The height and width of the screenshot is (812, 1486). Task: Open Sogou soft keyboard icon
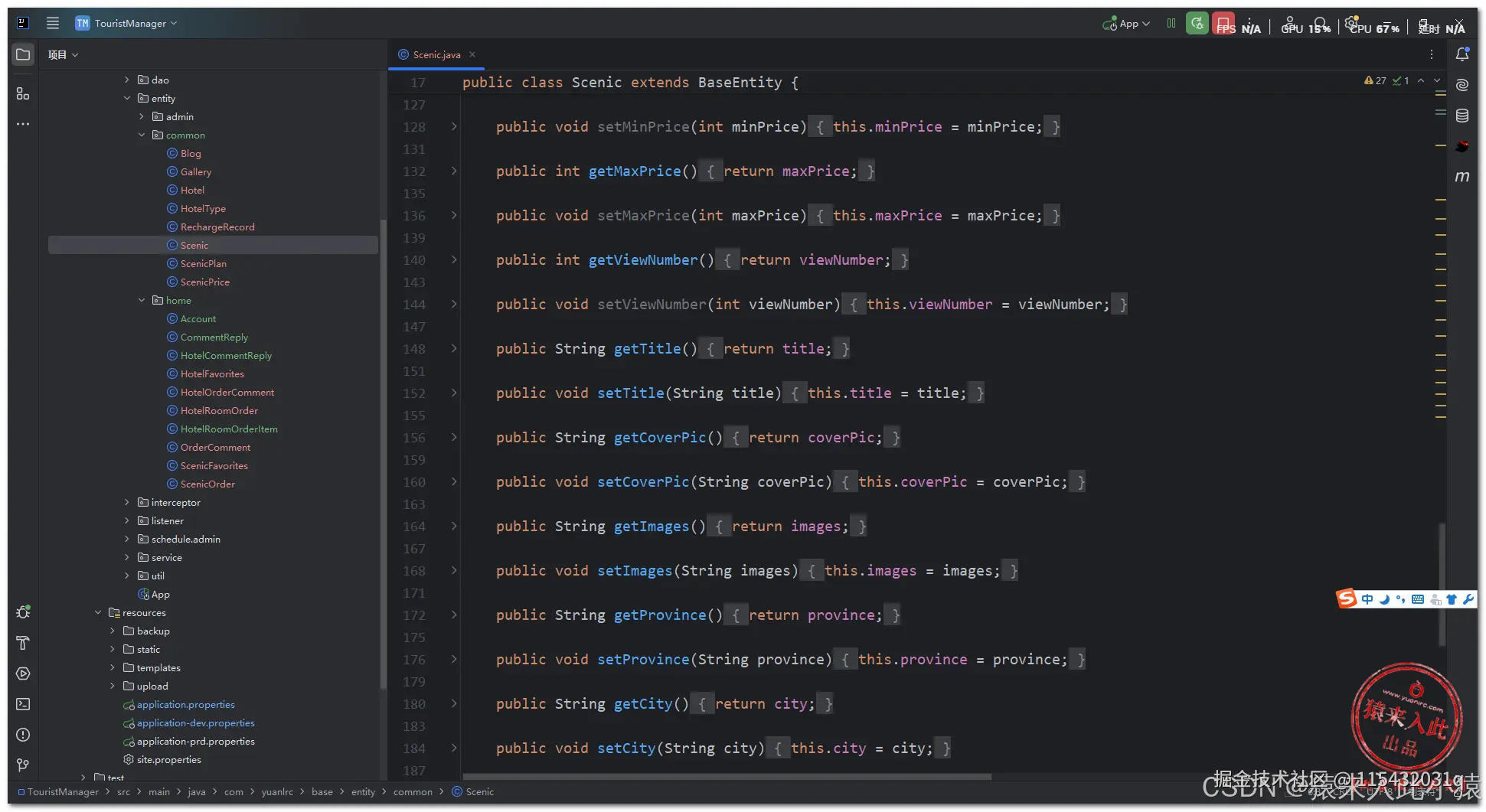point(1418,599)
